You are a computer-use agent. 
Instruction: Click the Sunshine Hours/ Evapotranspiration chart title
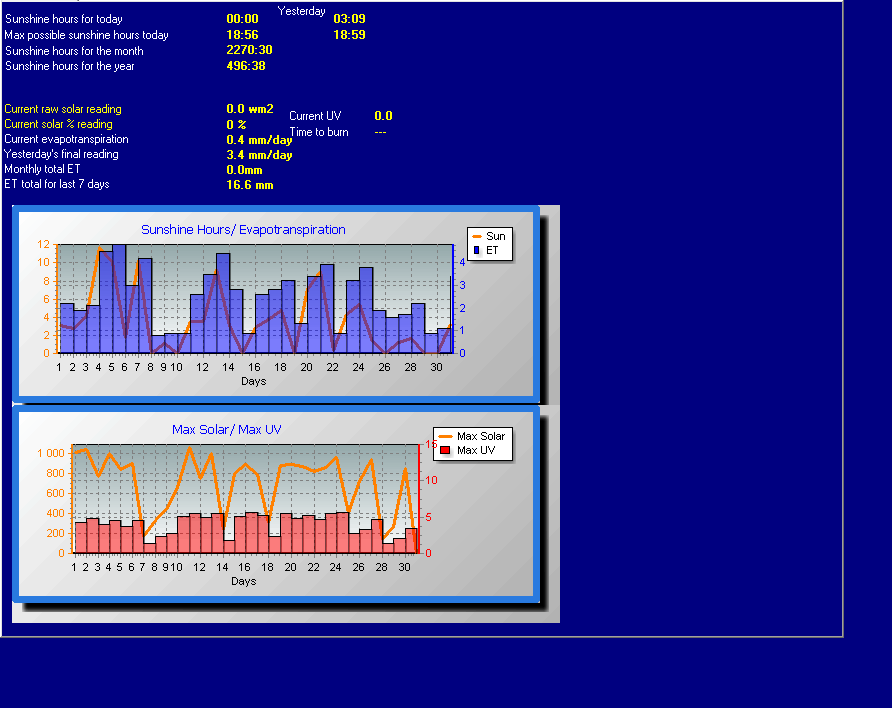click(243, 230)
